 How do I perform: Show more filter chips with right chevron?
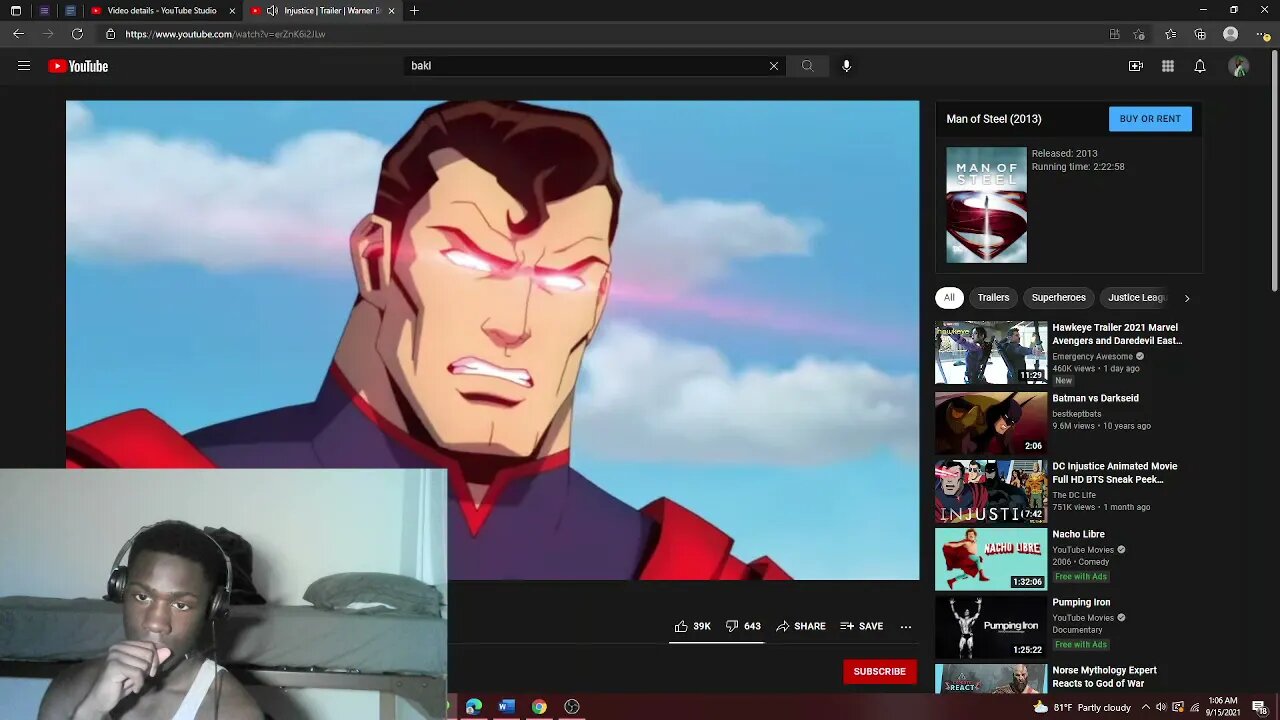point(1187,298)
